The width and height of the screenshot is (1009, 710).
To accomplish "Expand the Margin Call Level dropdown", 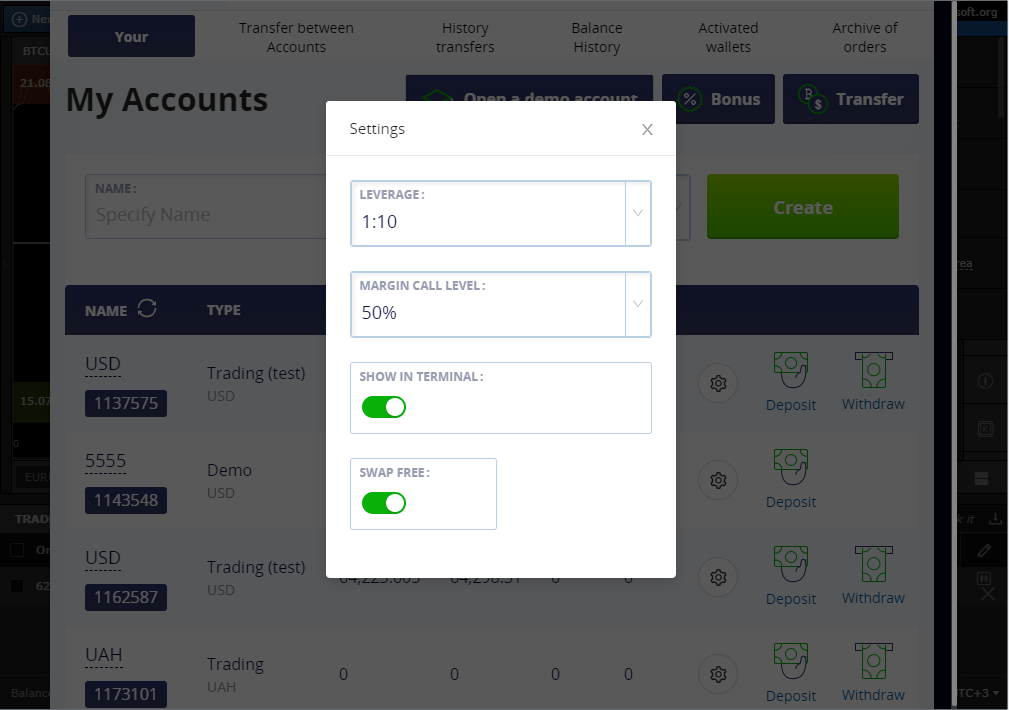I will (501, 304).
